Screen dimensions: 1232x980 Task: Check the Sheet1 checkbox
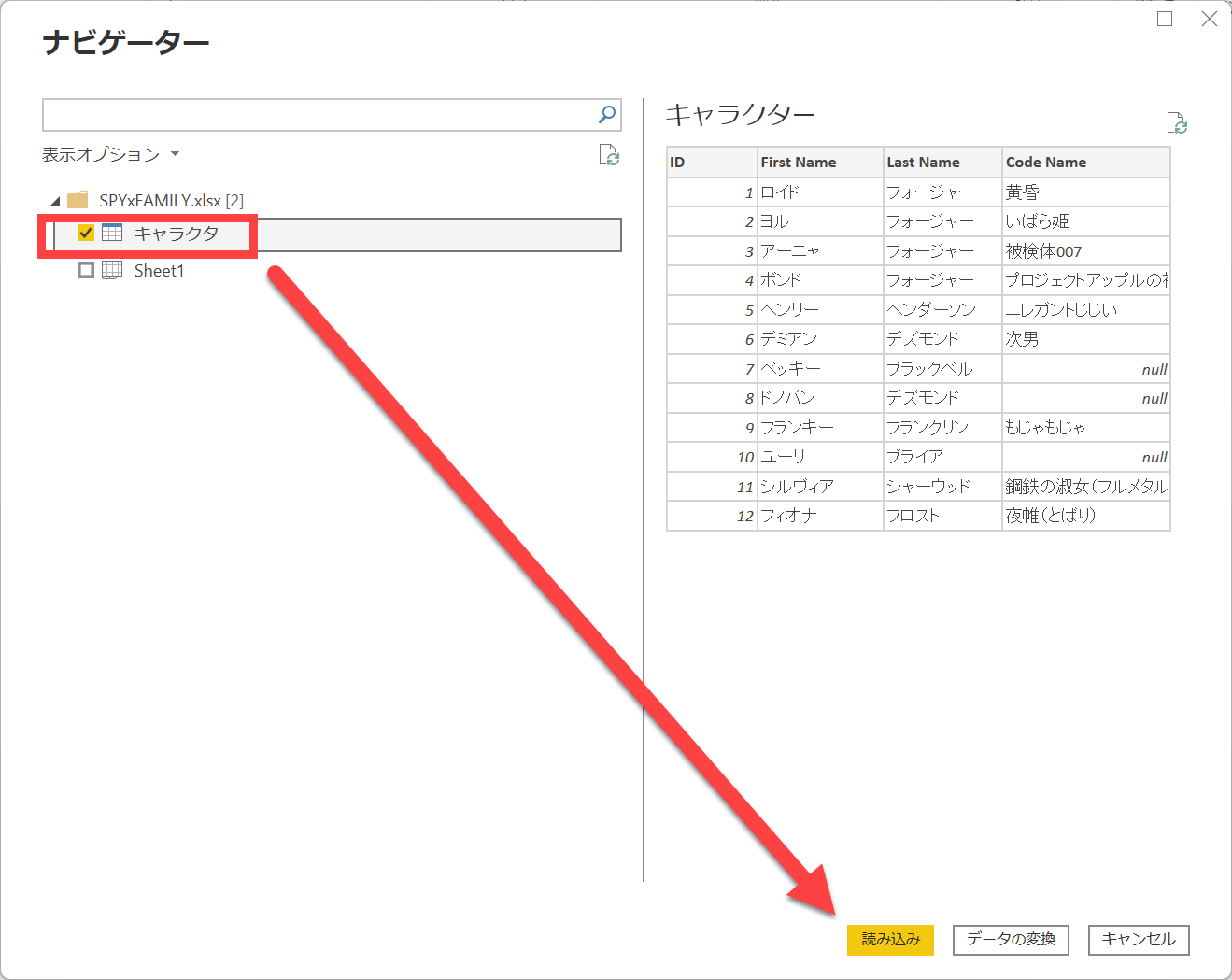click(86, 270)
